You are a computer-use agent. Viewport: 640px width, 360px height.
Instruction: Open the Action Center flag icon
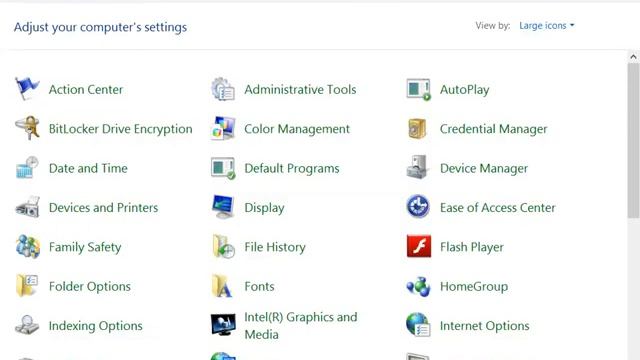[x=27, y=89]
